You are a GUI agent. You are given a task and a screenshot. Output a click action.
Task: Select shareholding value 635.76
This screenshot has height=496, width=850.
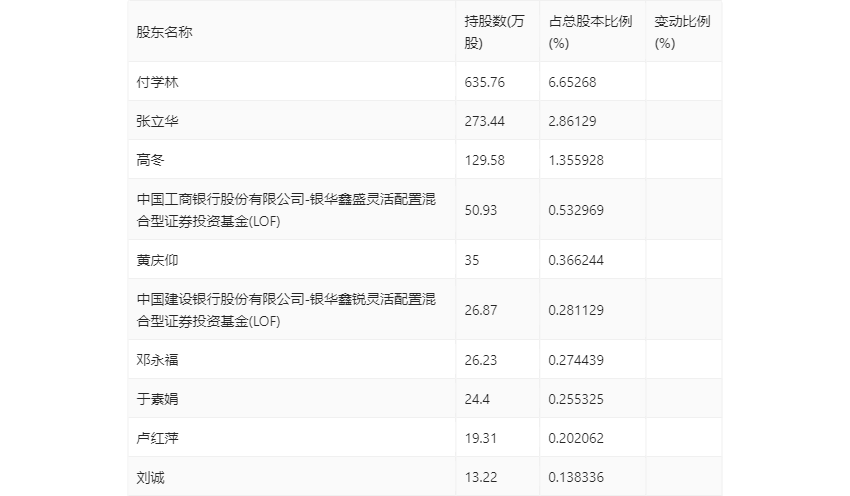485,82
